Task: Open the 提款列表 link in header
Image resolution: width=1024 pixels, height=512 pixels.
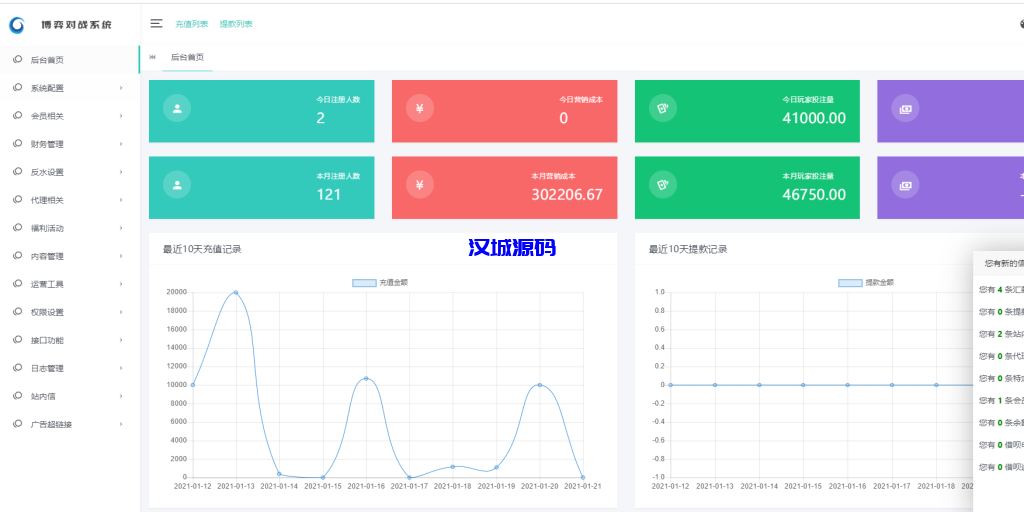Action: point(236,24)
